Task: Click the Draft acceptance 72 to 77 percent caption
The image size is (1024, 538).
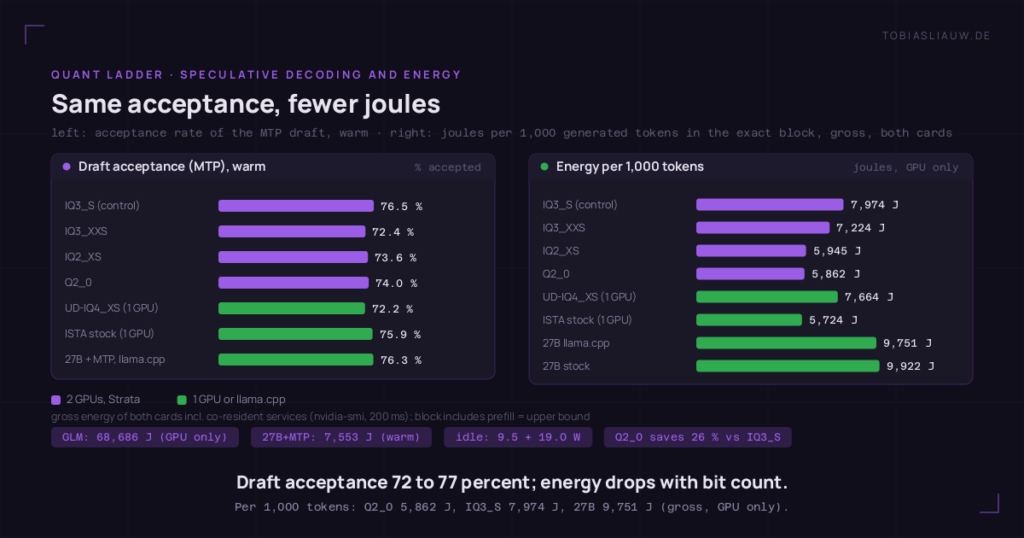Action: [511, 483]
